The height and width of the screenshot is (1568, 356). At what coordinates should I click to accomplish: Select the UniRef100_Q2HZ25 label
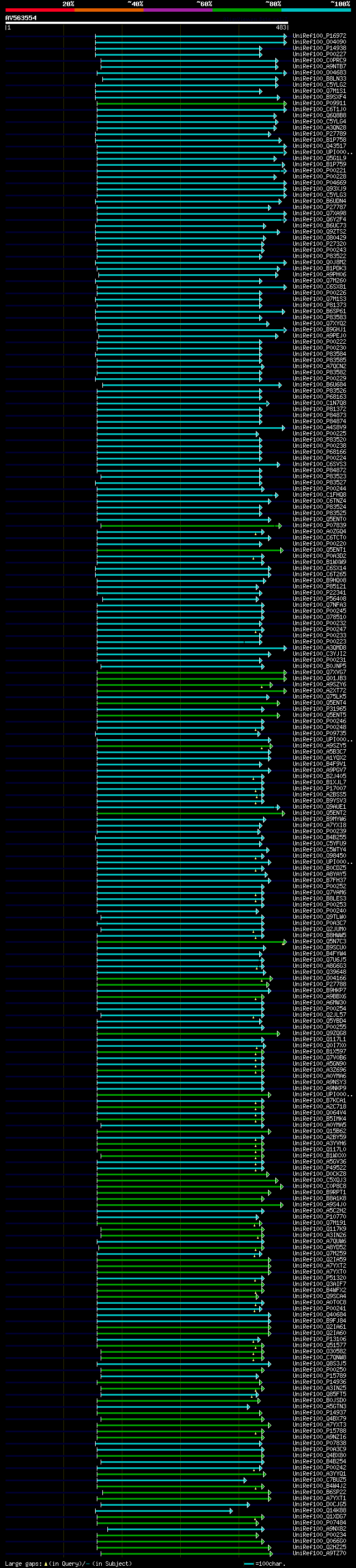[319, 1547]
